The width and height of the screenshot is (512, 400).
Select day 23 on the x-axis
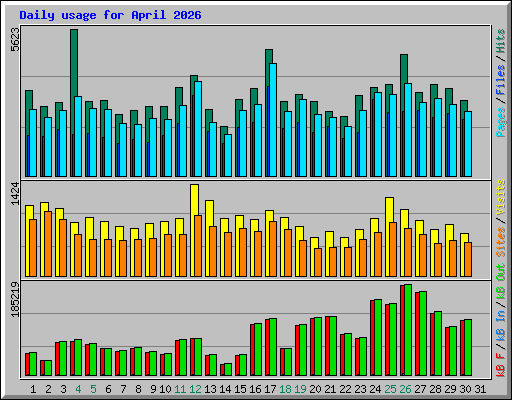coord(360,389)
